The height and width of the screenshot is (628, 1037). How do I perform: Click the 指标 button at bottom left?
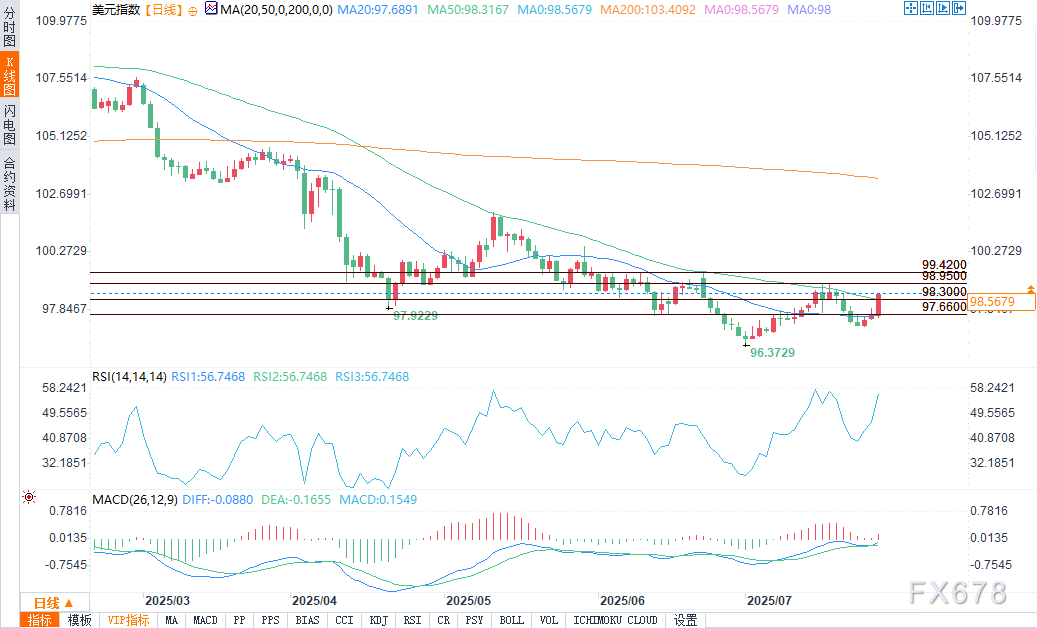click(x=40, y=620)
